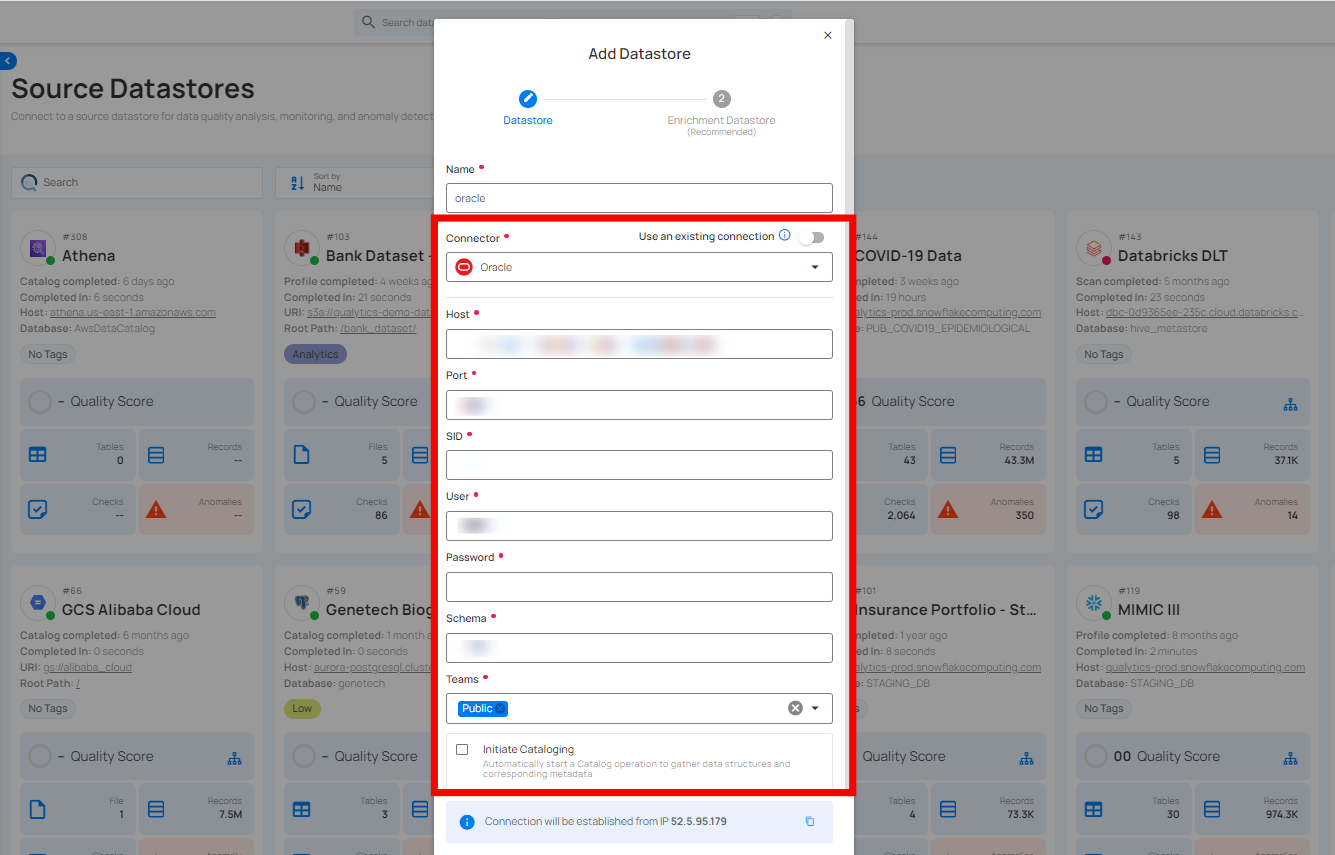This screenshot has width=1335, height=855.
Task: Click the Athena datastore logo icon
Action: [x=38, y=248]
